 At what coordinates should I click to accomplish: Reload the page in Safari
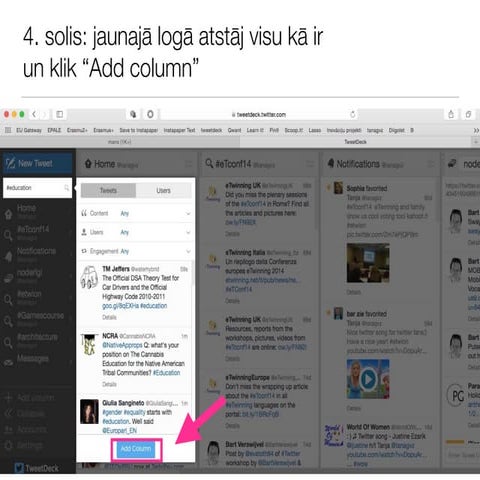352,114
